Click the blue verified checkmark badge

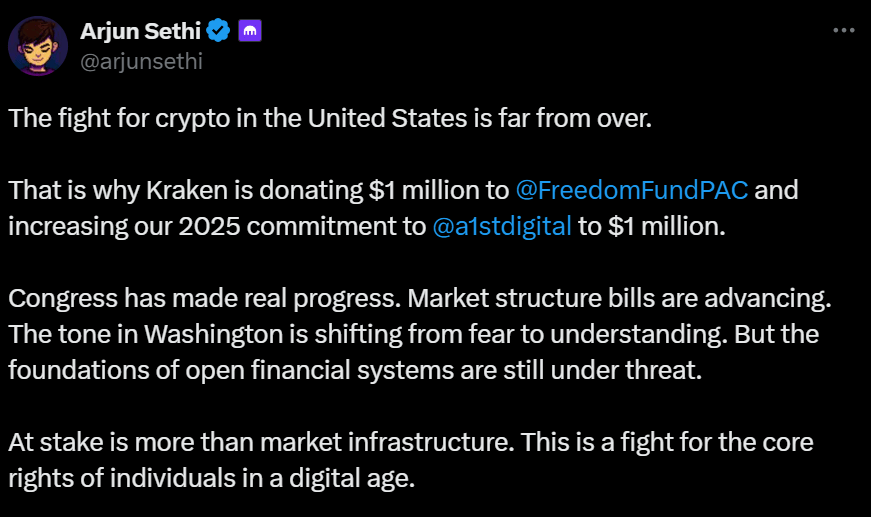[x=219, y=32]
